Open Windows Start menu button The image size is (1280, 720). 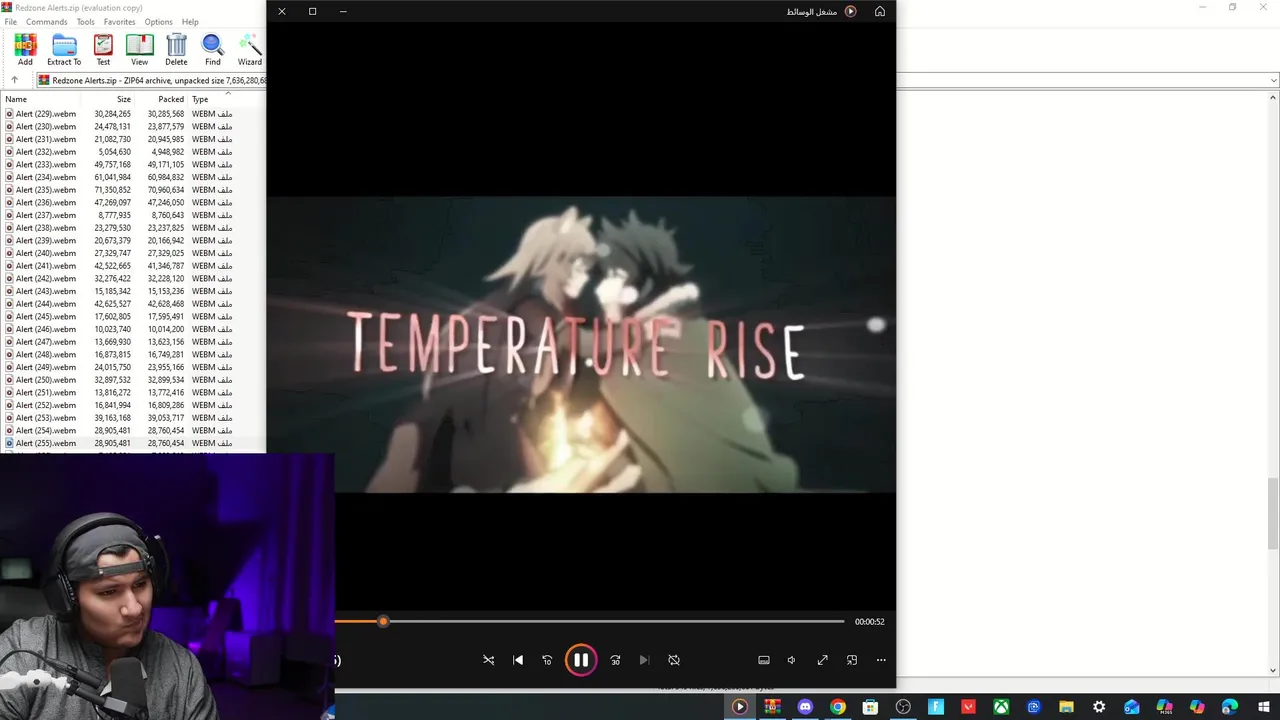(1262, 707)
